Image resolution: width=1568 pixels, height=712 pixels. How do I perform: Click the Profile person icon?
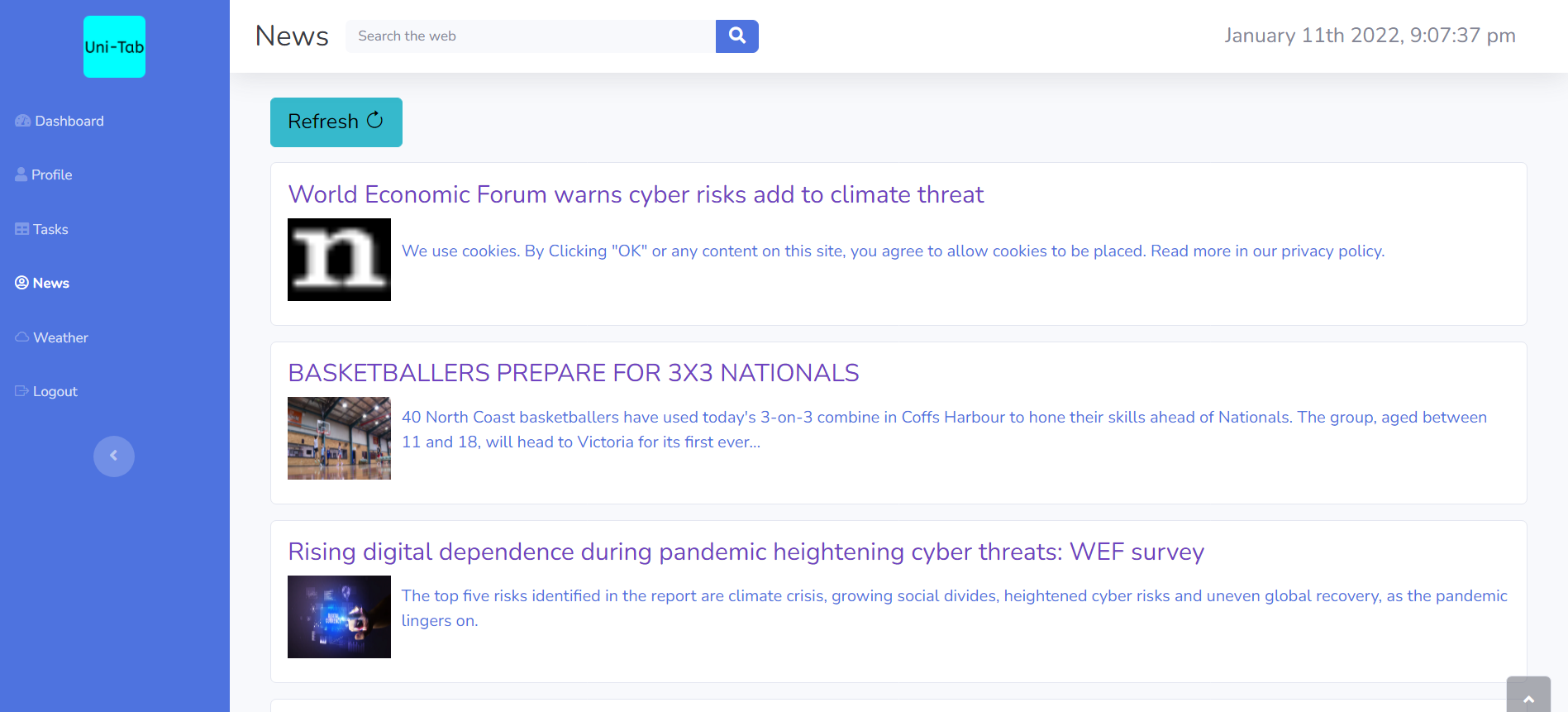(x=21, y=174)
